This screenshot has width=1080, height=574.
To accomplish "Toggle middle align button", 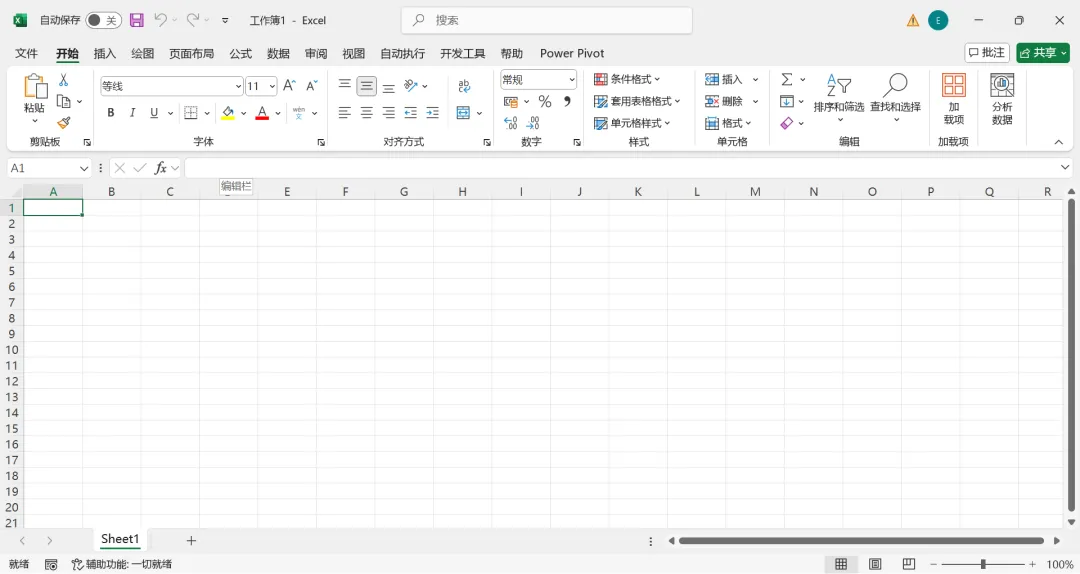I will [x=366, y=85].
